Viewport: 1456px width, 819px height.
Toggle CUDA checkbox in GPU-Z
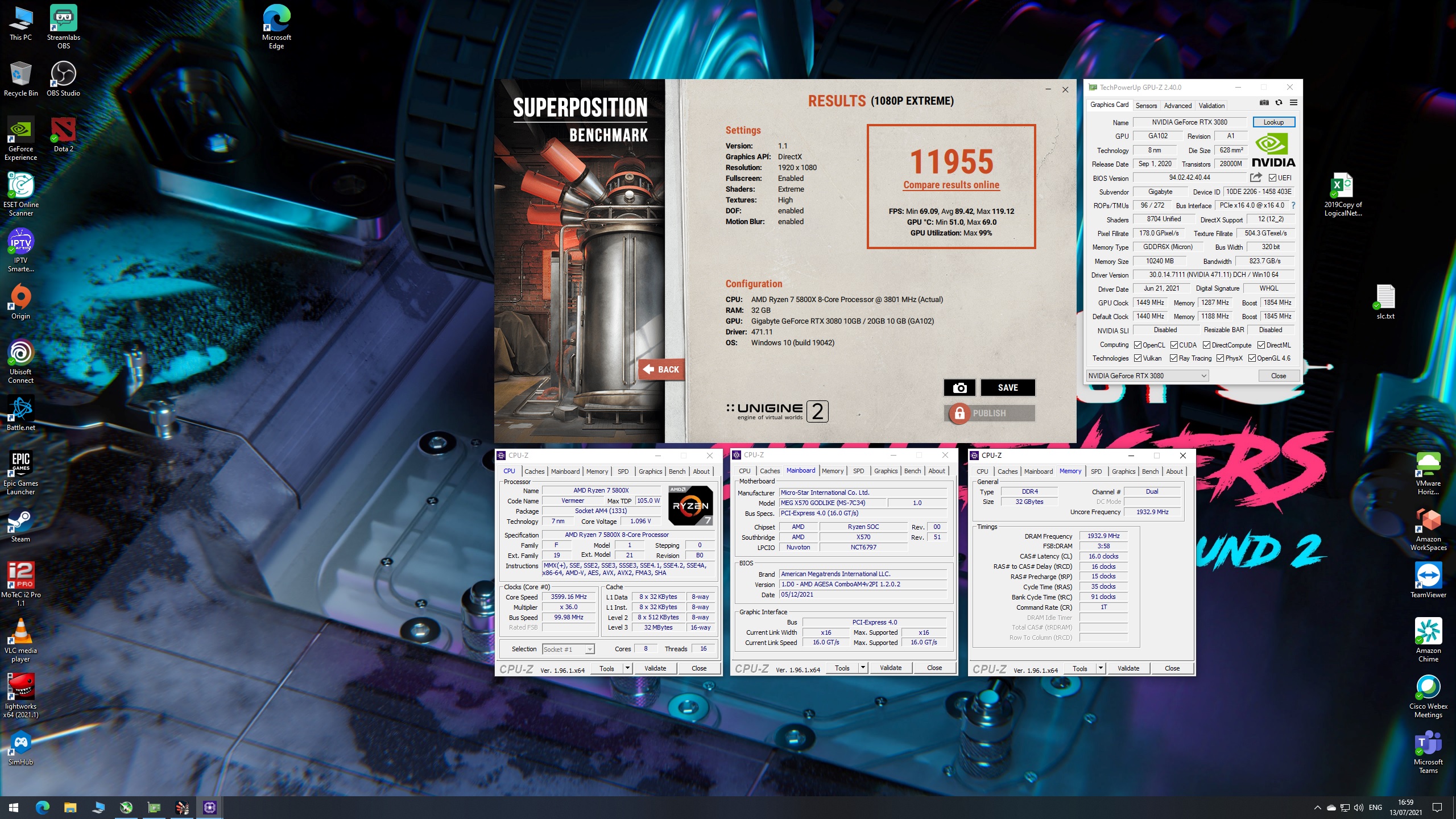(1174, 345)
